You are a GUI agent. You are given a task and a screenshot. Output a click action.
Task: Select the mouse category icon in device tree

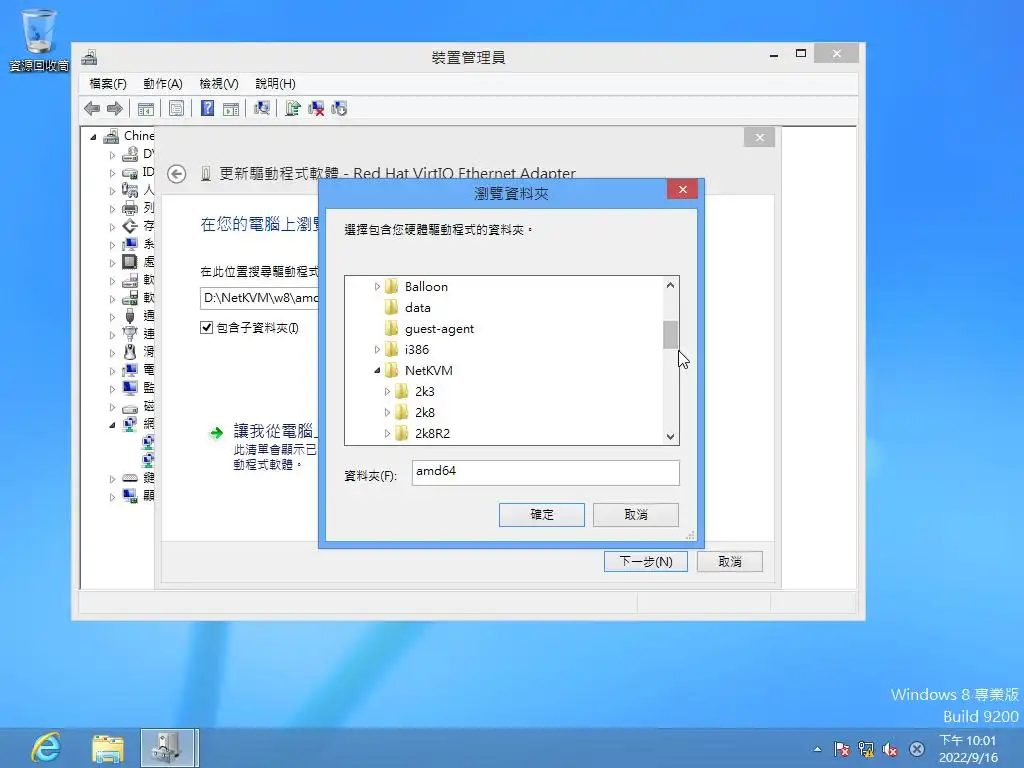tap(130, 351)
